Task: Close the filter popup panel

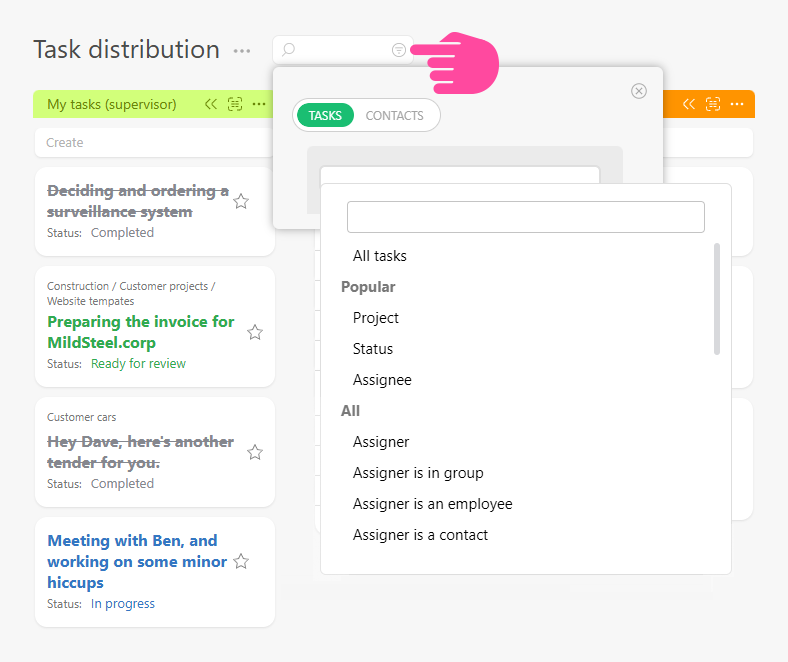Action: [x=639, y=91]
